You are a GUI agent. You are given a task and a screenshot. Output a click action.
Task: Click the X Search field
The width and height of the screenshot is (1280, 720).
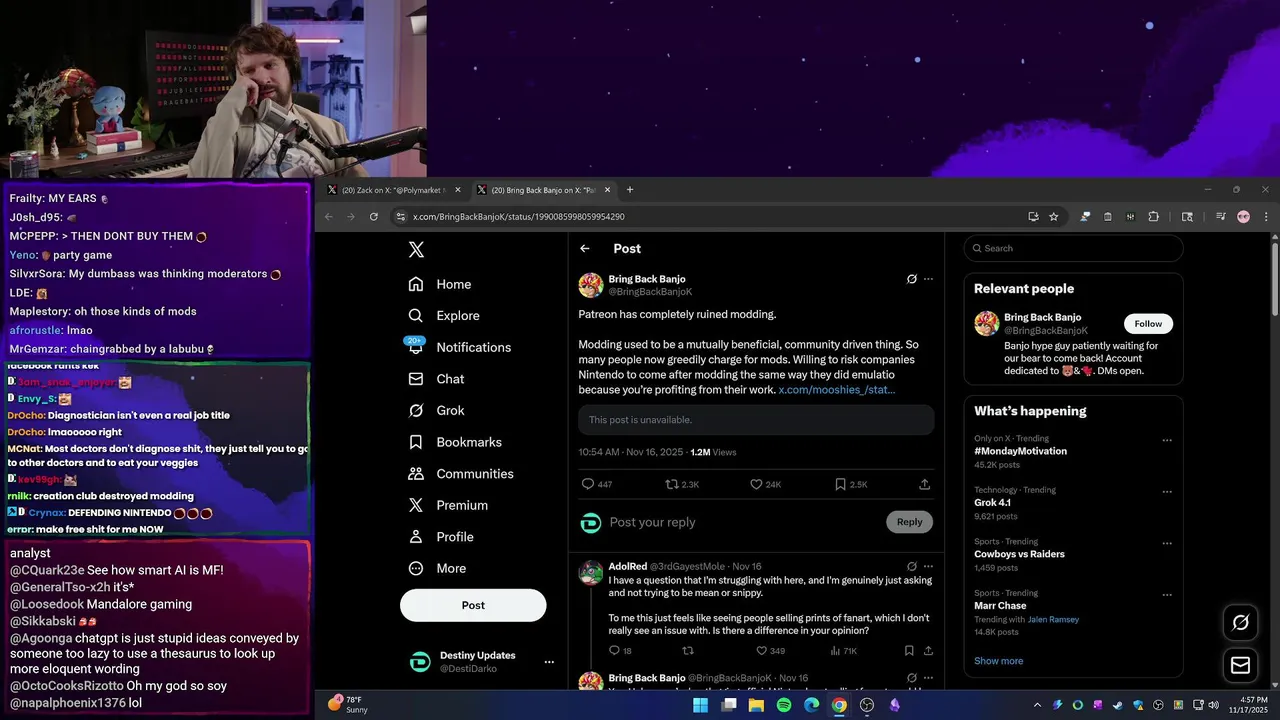[x=1074, y=248]
